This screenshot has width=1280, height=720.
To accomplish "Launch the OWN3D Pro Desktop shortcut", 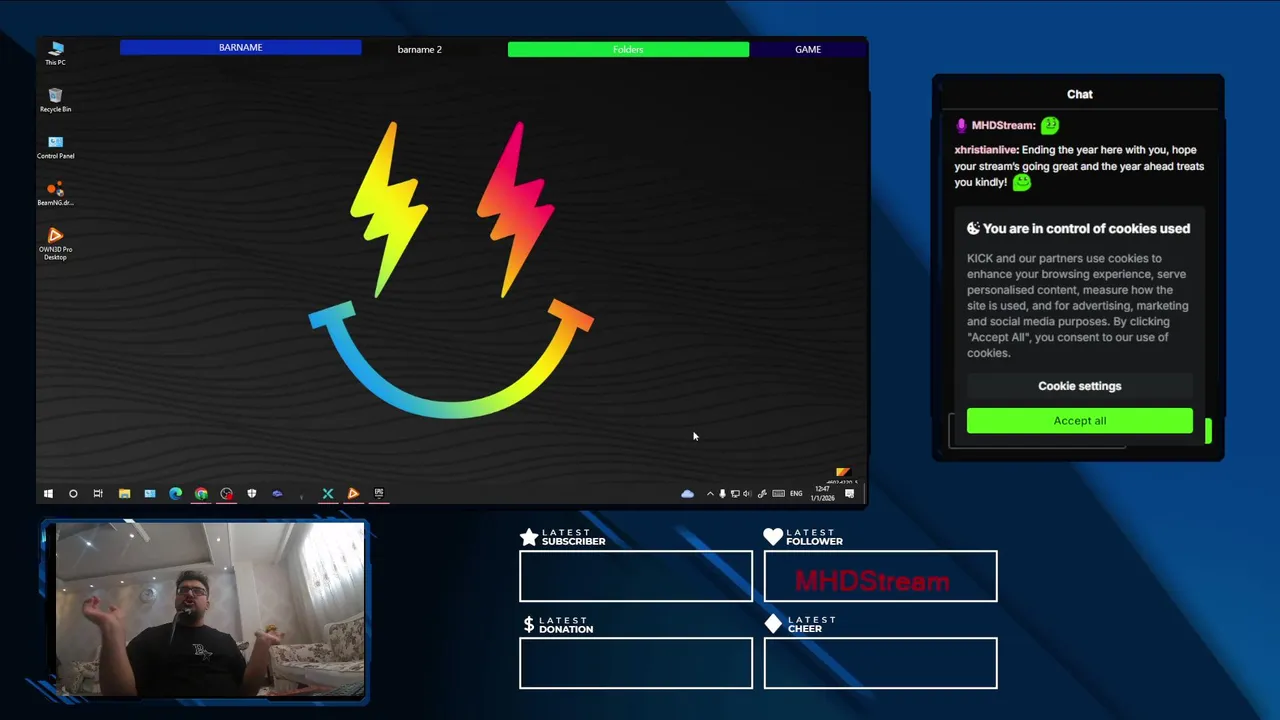I will 55,243.
